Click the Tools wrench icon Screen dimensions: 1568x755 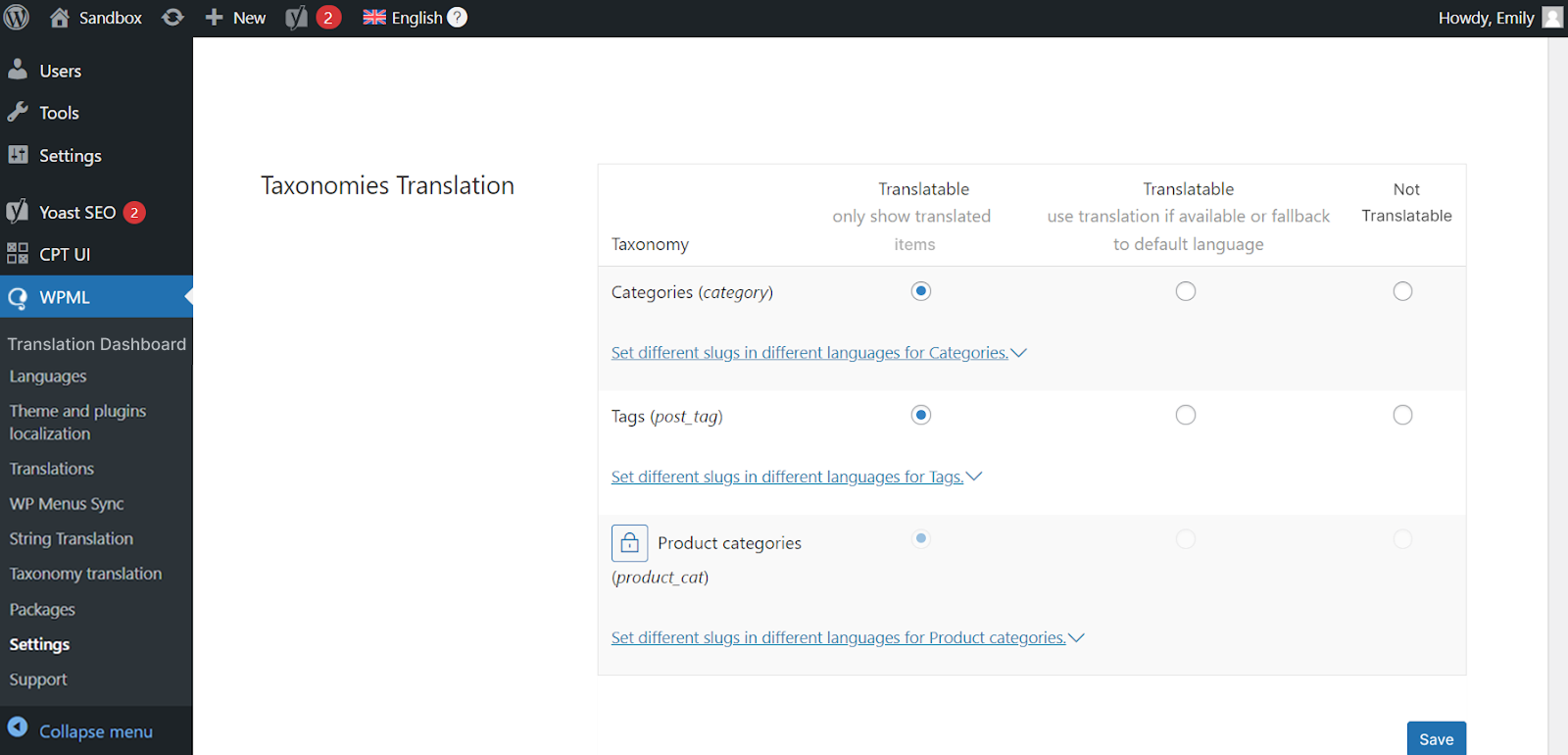click(18, 112)
